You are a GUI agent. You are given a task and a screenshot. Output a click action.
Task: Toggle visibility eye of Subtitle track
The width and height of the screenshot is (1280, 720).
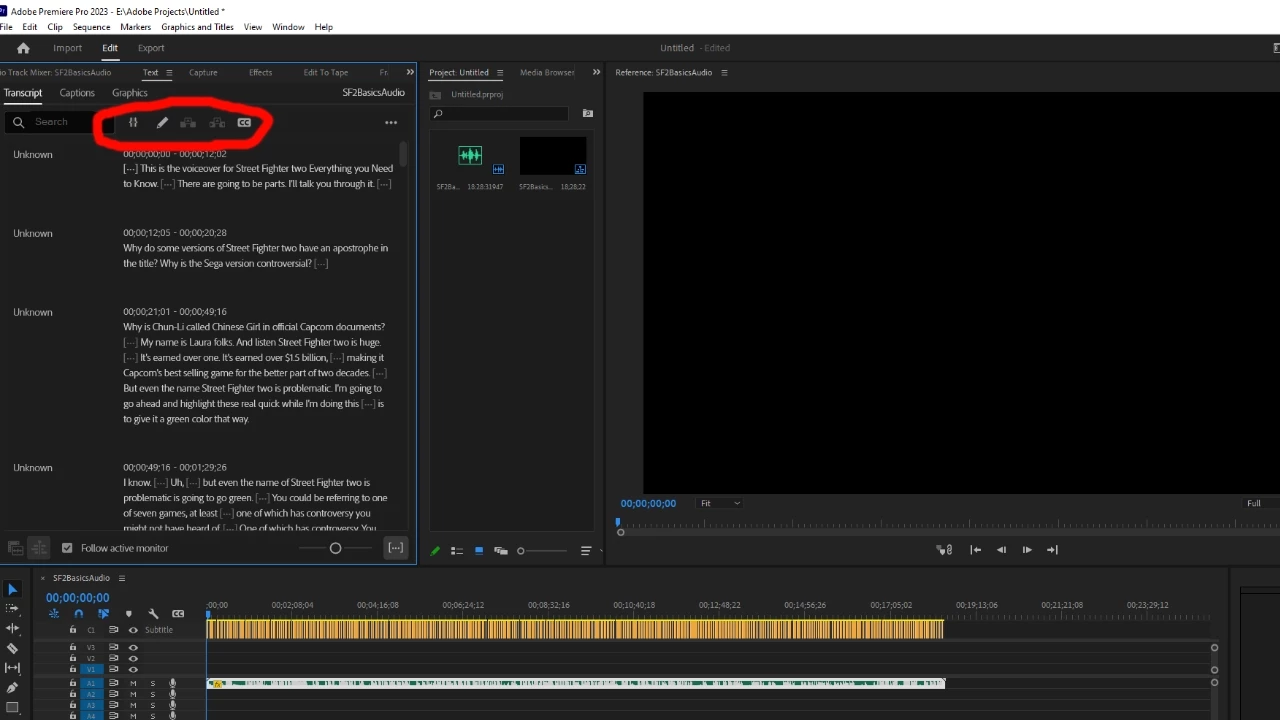(133, 630)
